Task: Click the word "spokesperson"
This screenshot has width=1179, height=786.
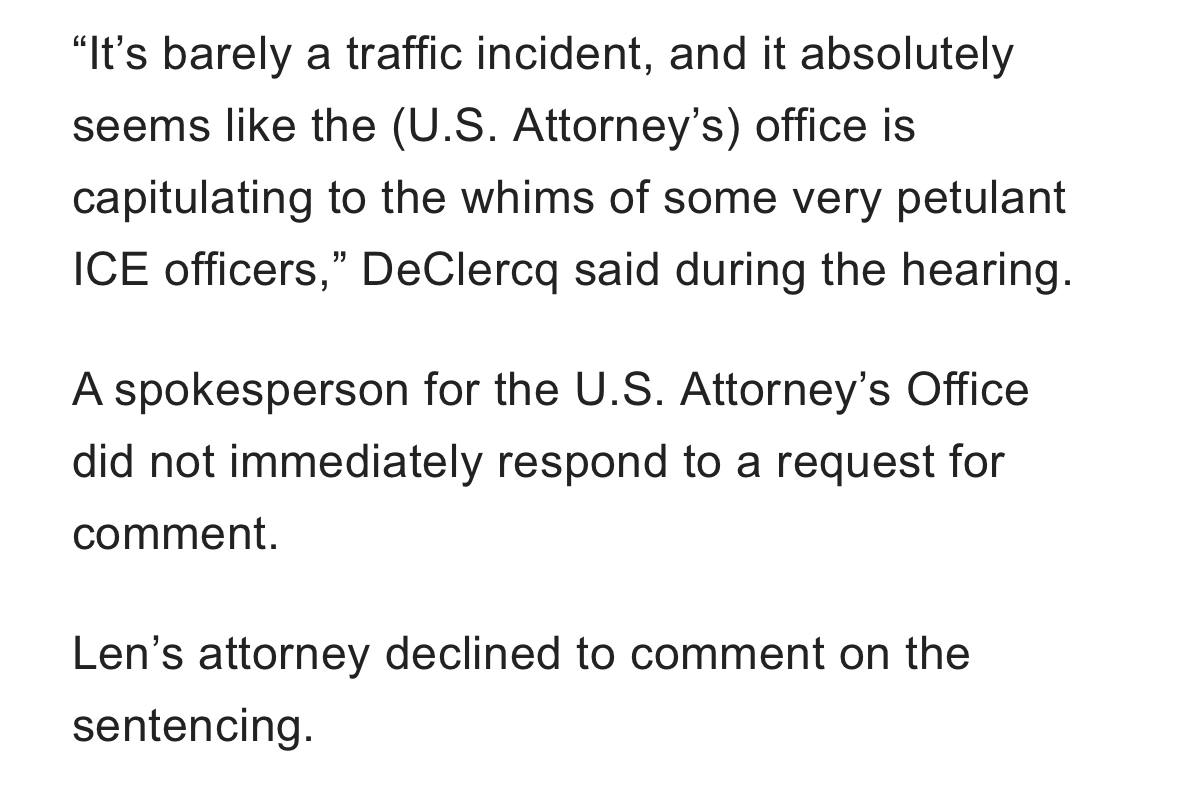Action: point(261,391)
